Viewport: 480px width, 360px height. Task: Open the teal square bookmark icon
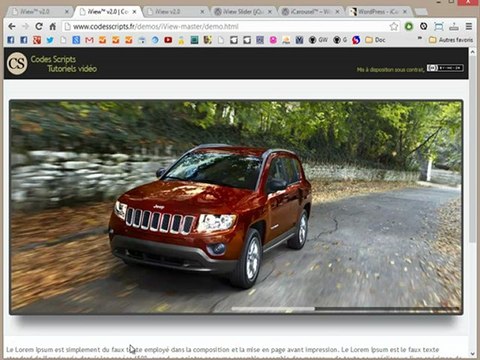click(195, 40)
